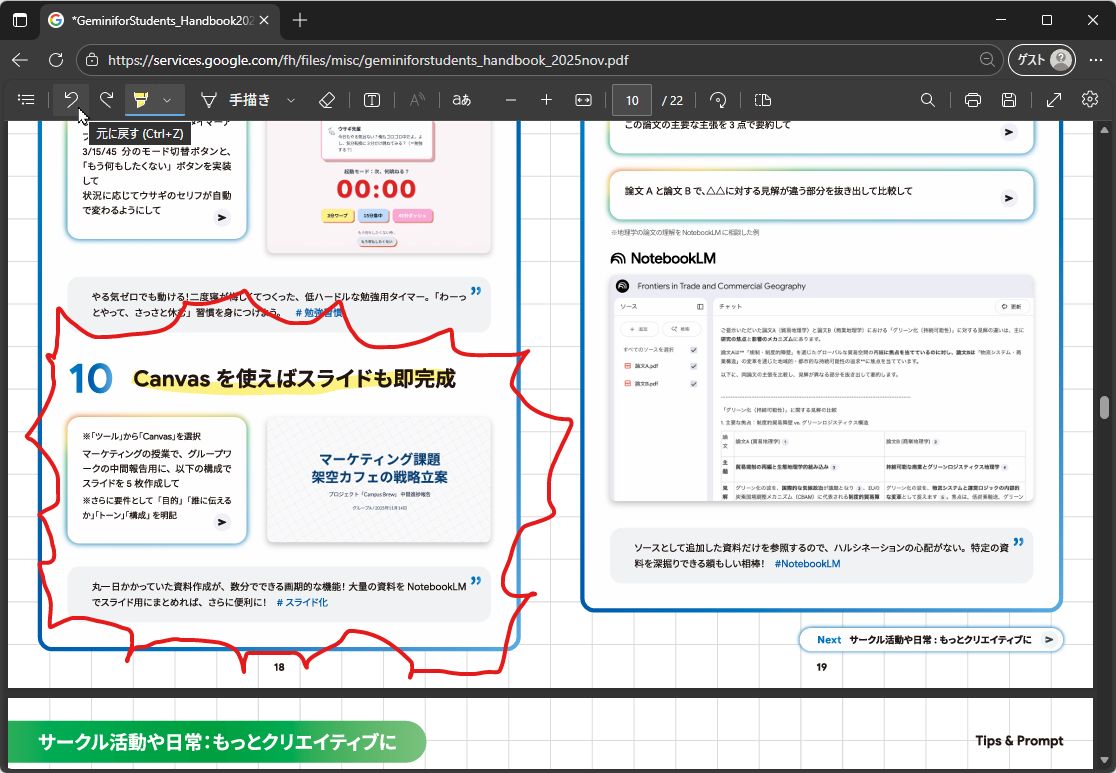The image size is (1116, 773).
Task: Open the document table of contents
Action: tap(26, 99)
